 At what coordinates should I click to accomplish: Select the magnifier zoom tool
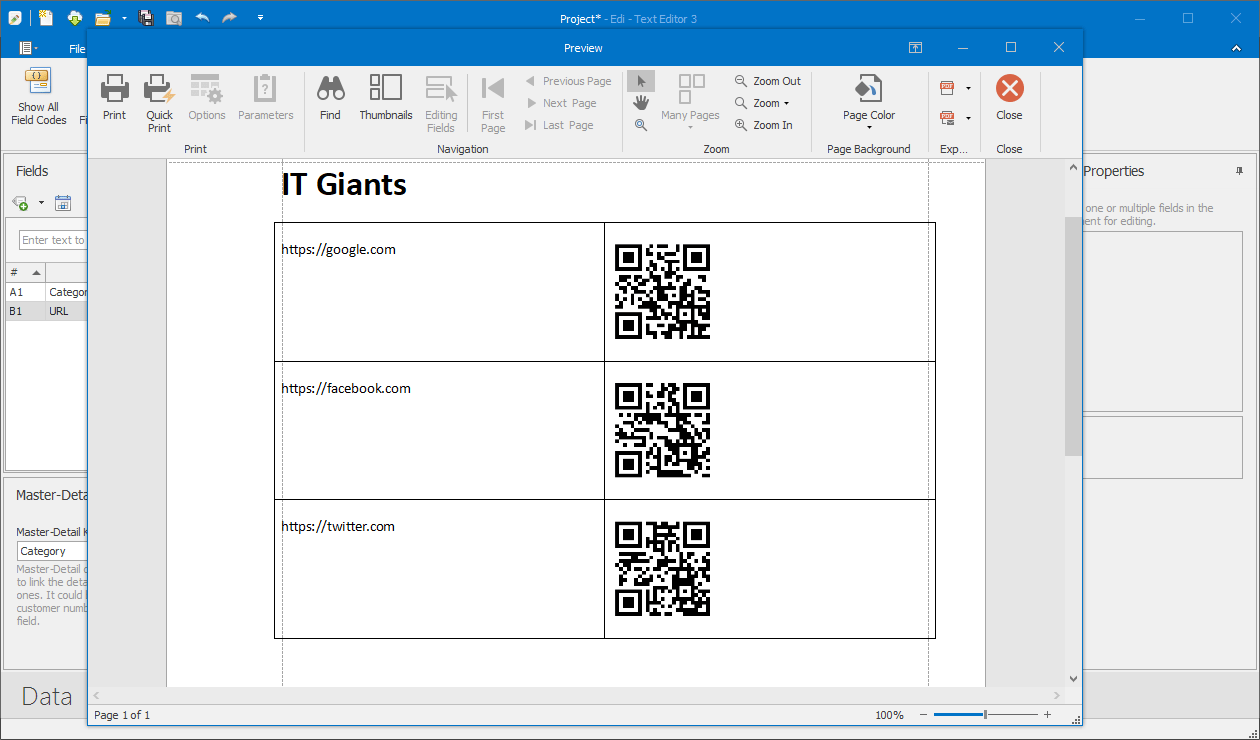pos(640,124)
